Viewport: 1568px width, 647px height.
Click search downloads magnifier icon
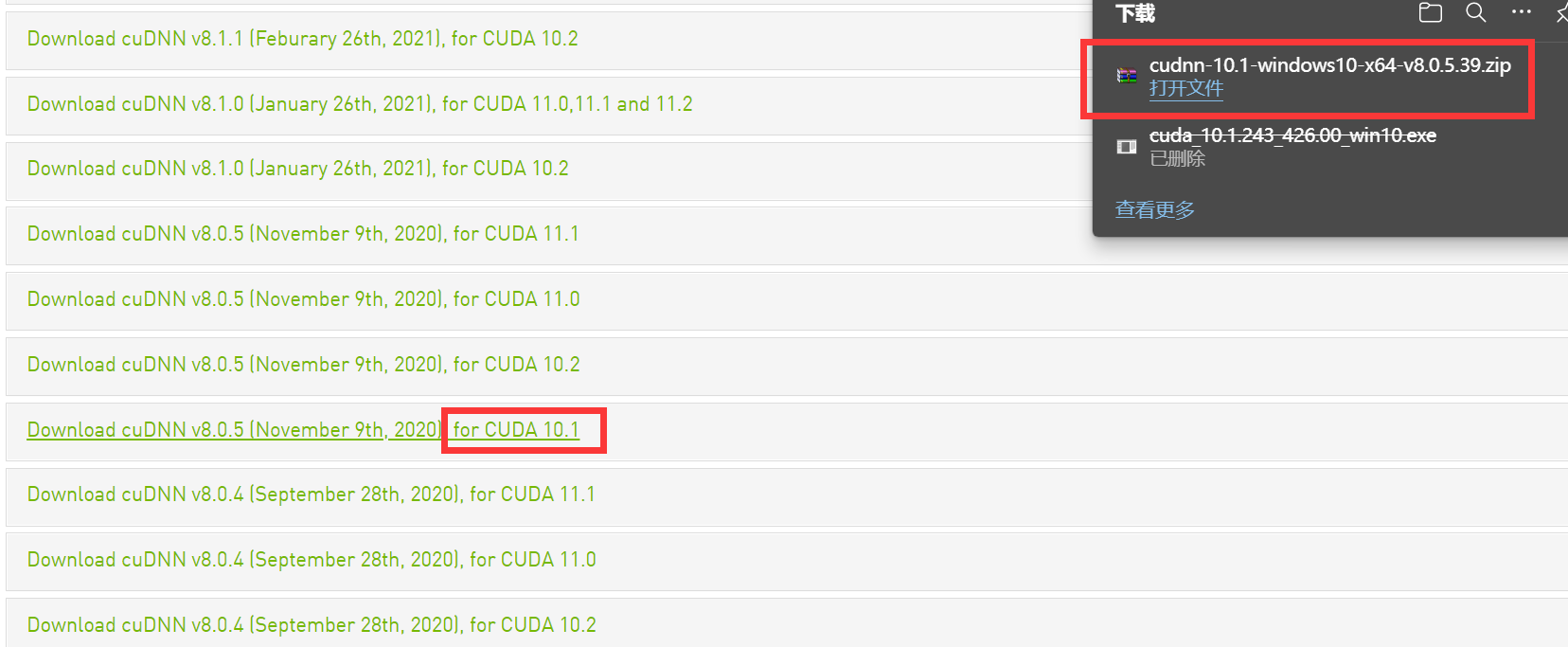pyautogui.click(x=1475, y=12)
